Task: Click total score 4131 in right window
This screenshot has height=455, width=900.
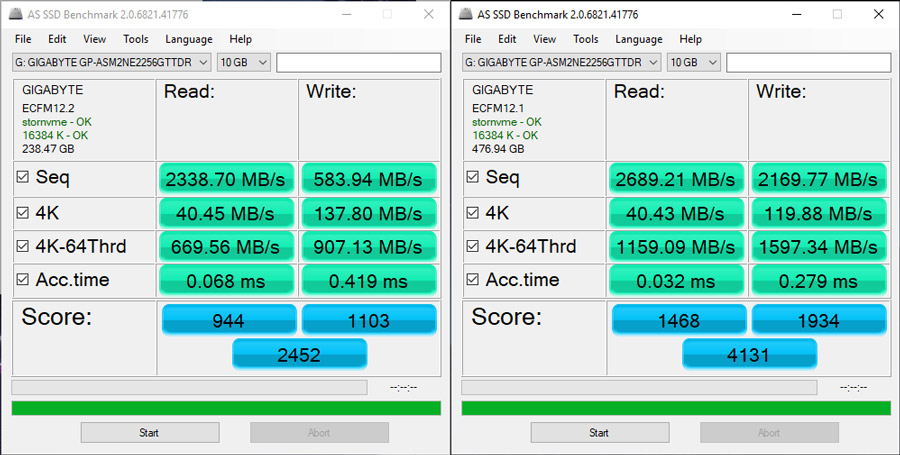Action: pyautogui.click(x=749, y=354)
